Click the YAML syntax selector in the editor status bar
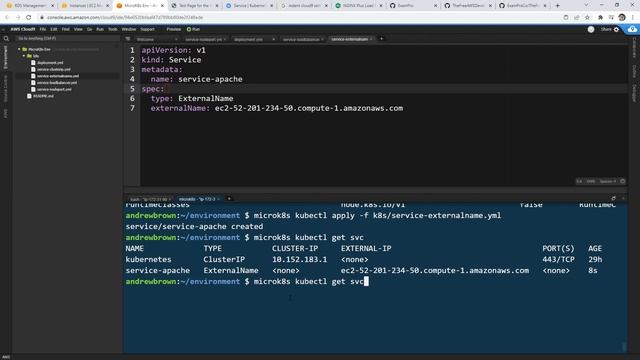This screenshot has height=360, width=640. (591, 181)
